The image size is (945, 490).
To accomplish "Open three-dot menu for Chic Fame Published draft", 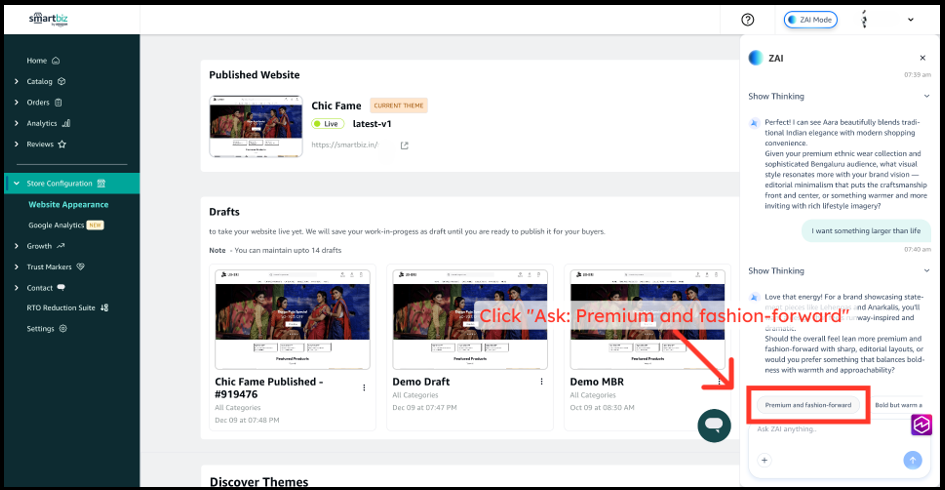I will click(x=364, y=388).
